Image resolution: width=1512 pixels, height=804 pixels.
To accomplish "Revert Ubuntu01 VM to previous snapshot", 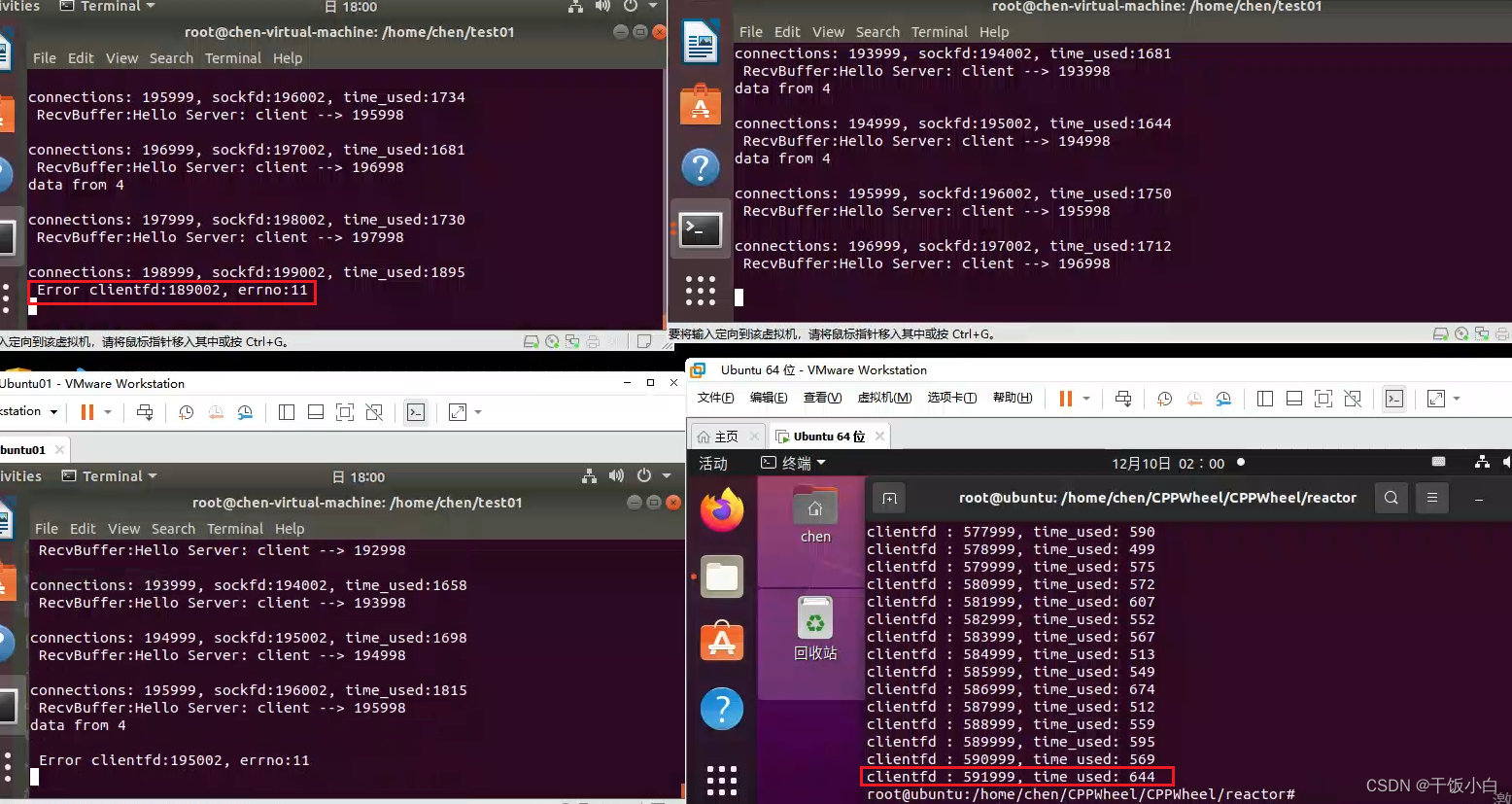I will coord(216,412).
